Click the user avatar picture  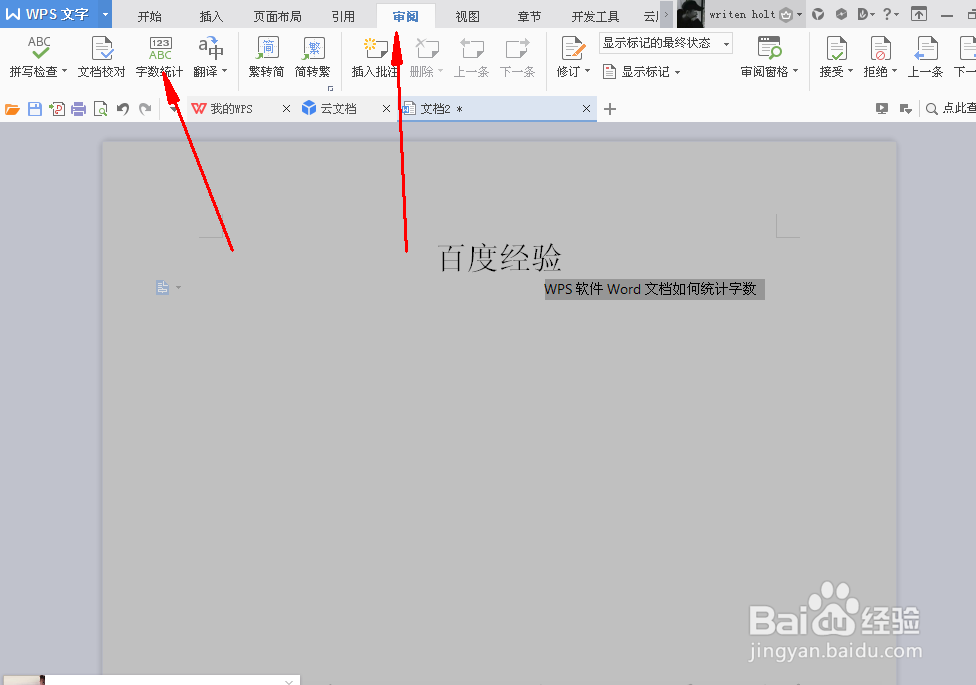click(x=690, y=14)
